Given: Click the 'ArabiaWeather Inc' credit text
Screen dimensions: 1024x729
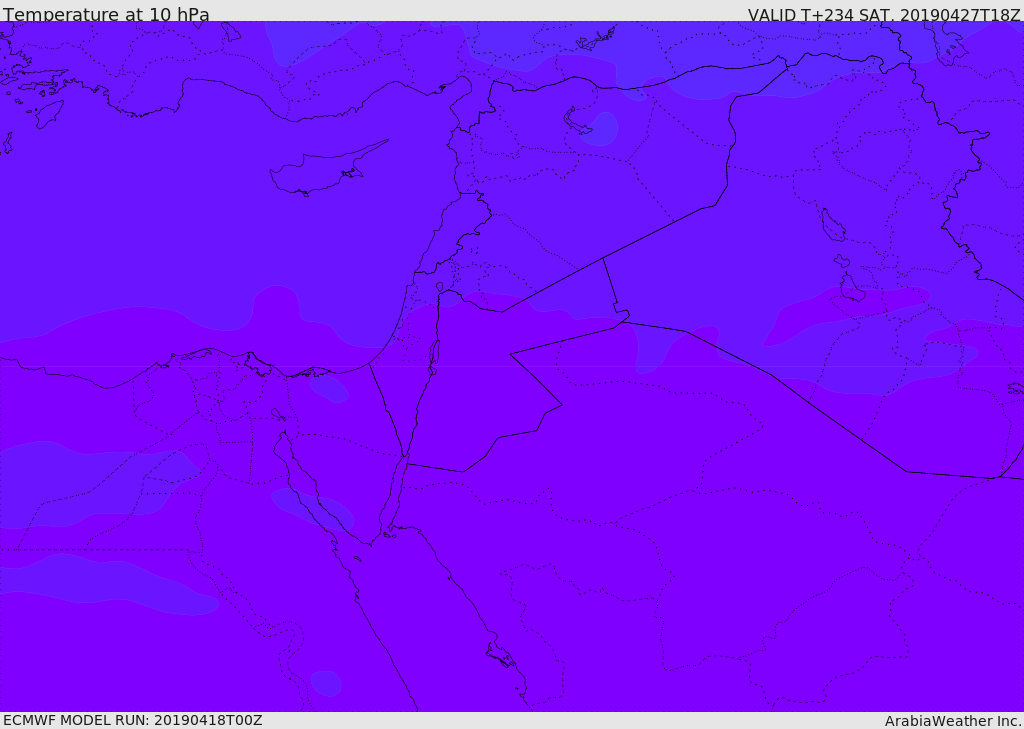Looking at the screenshot, I should pyautogui.click(x=953, y=721).
